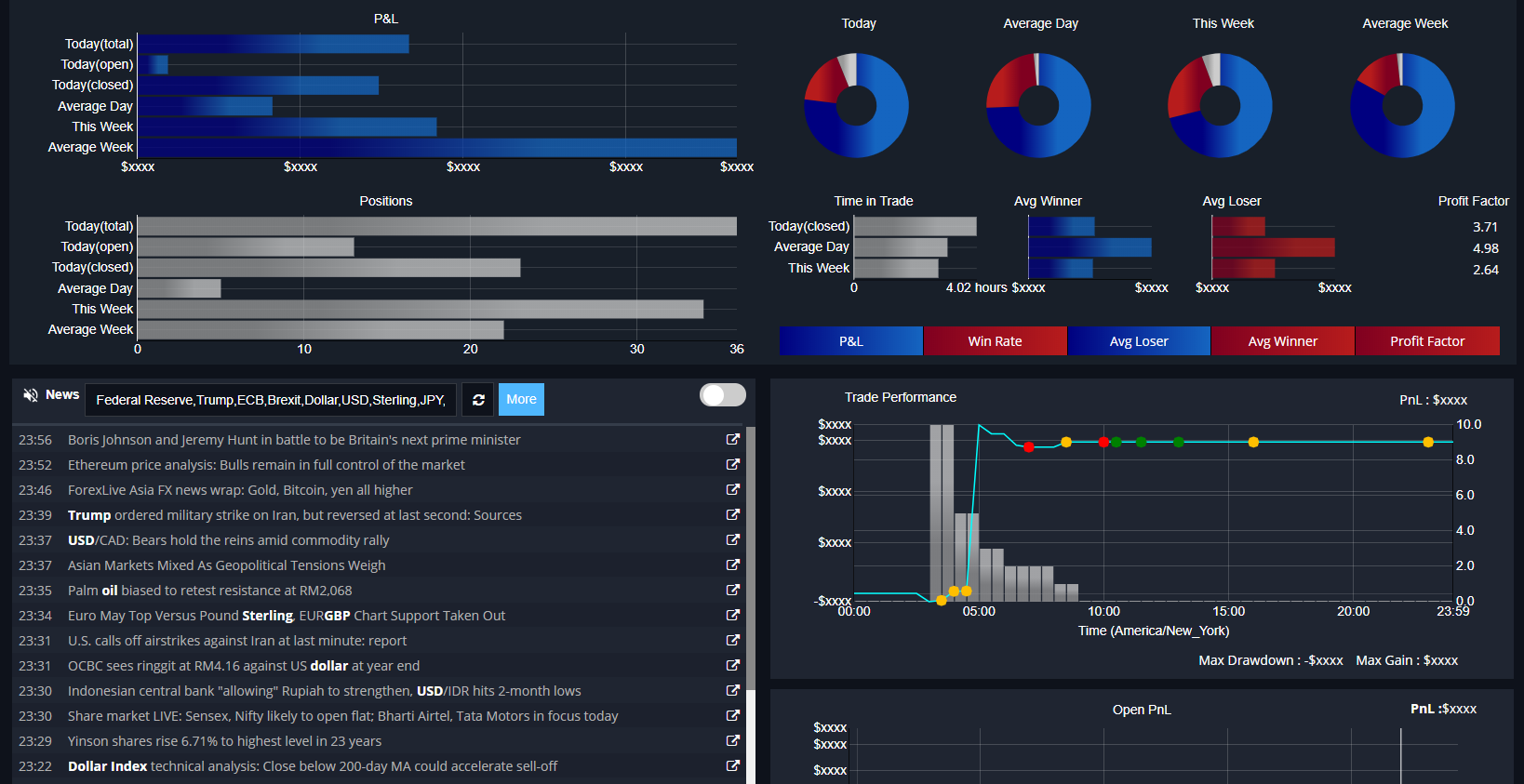Image resolution: width=1524 pixels, height=784 pixels.
Task: Click the last yellow marker near 23:59
Action: point(1428,442)
